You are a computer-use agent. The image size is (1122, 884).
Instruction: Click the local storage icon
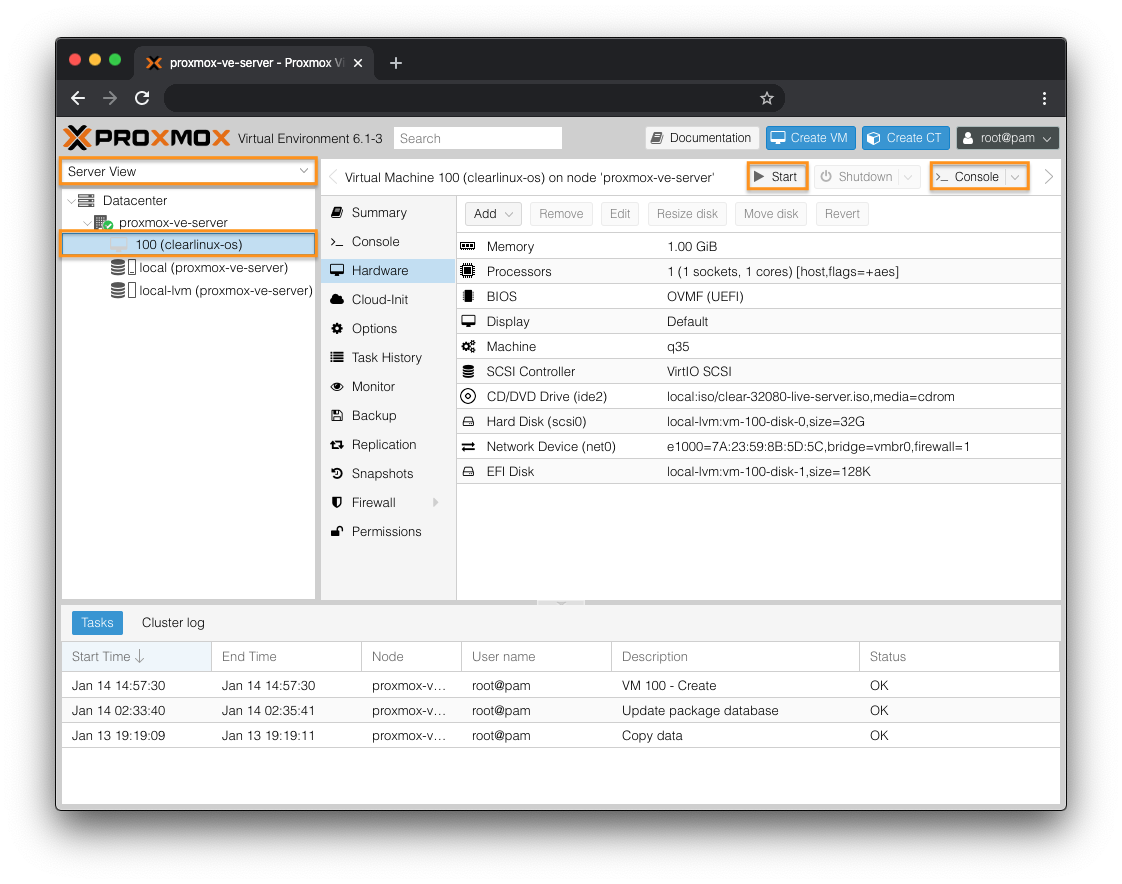pos(123,268)
